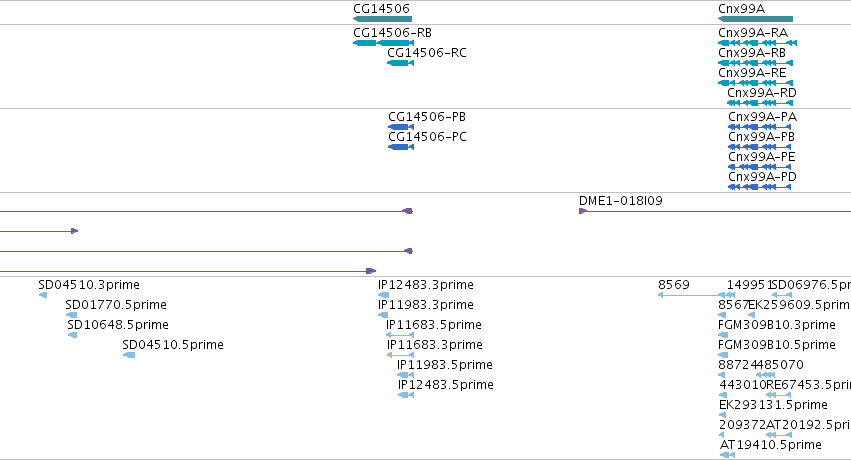Select protein label Cnx99A-PE
Image resolution: width=851 pixels, height=460 pixels.
pos(761,157)
